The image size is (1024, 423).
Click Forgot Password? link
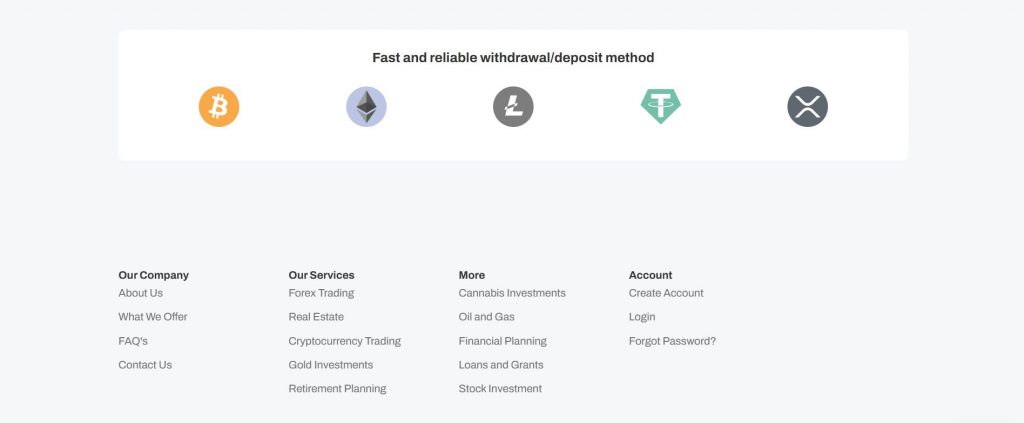pyautogui.click(x=672, y=341)
